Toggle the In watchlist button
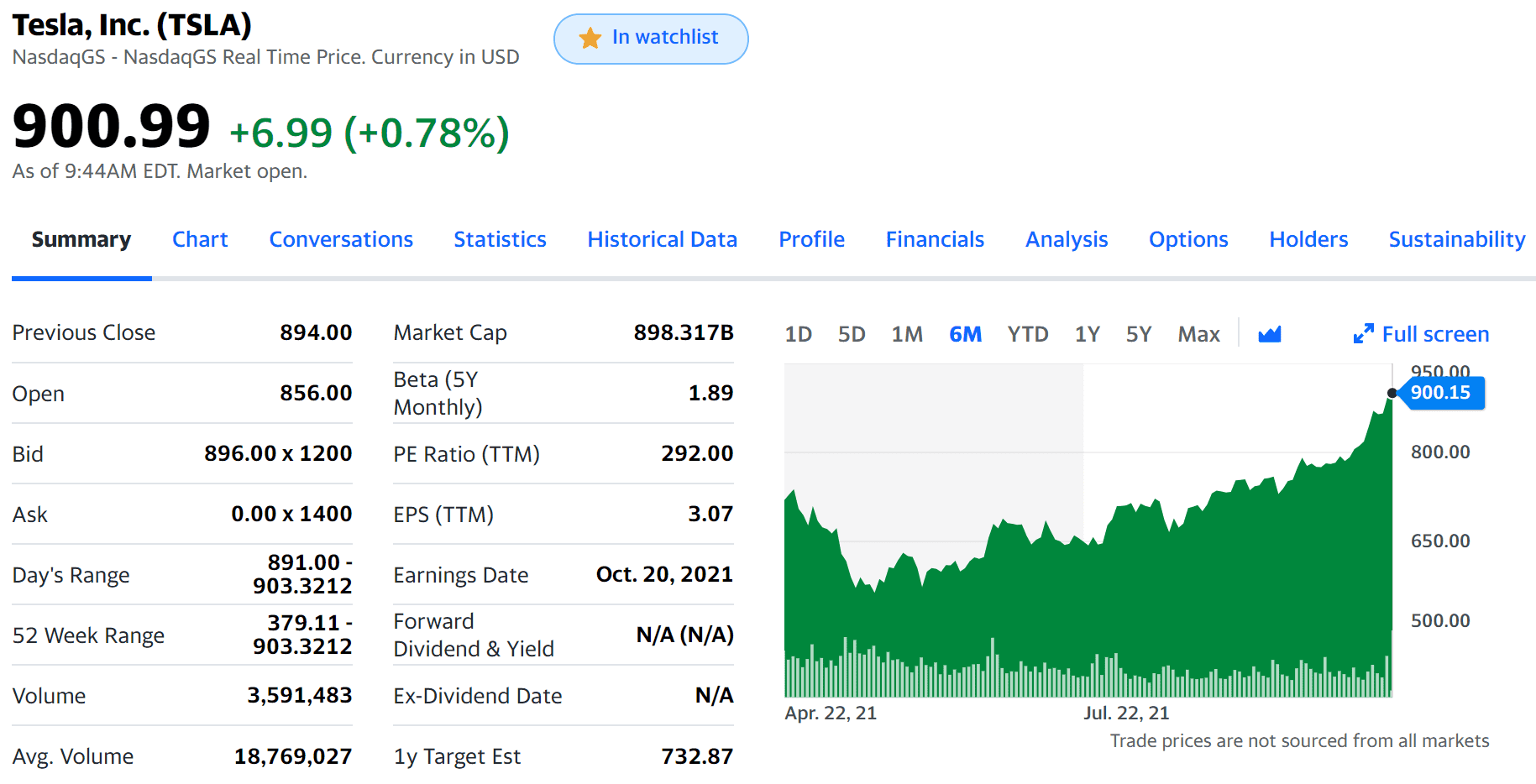The height and width of the screenshot is (784, 1536). click(x=651, y=39)
